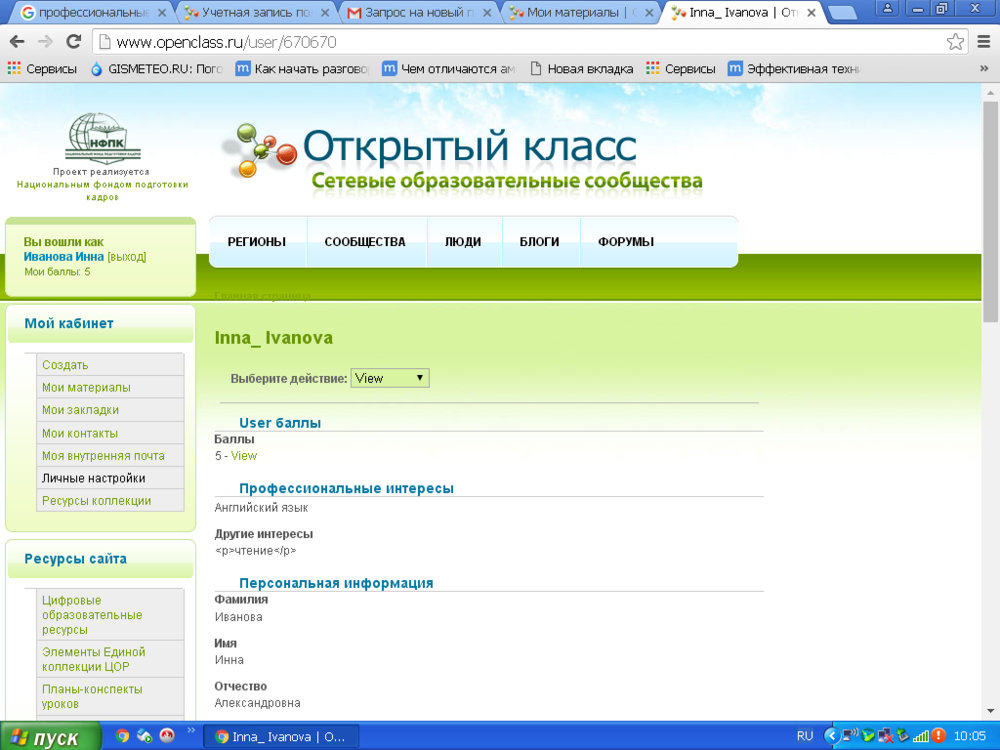Click the 'Английский язык' interest text

pos(261,508)
